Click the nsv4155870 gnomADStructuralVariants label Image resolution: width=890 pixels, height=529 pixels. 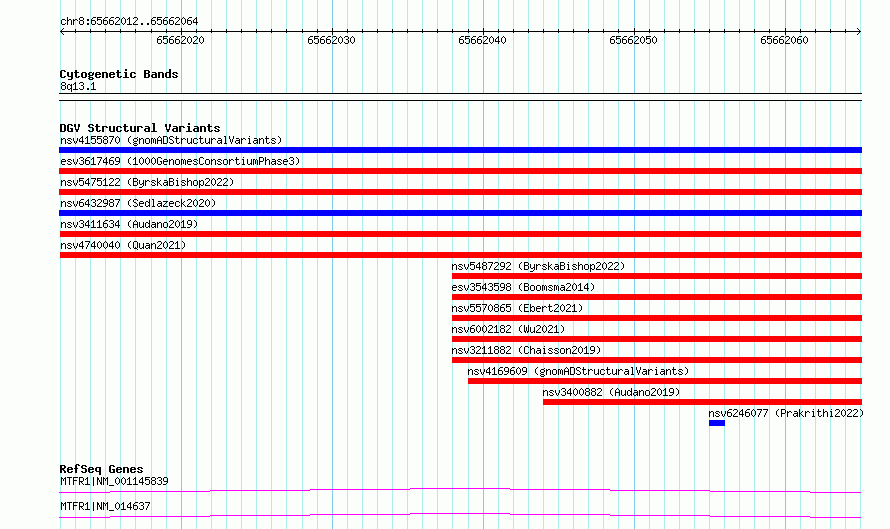[x=171, y=140]
